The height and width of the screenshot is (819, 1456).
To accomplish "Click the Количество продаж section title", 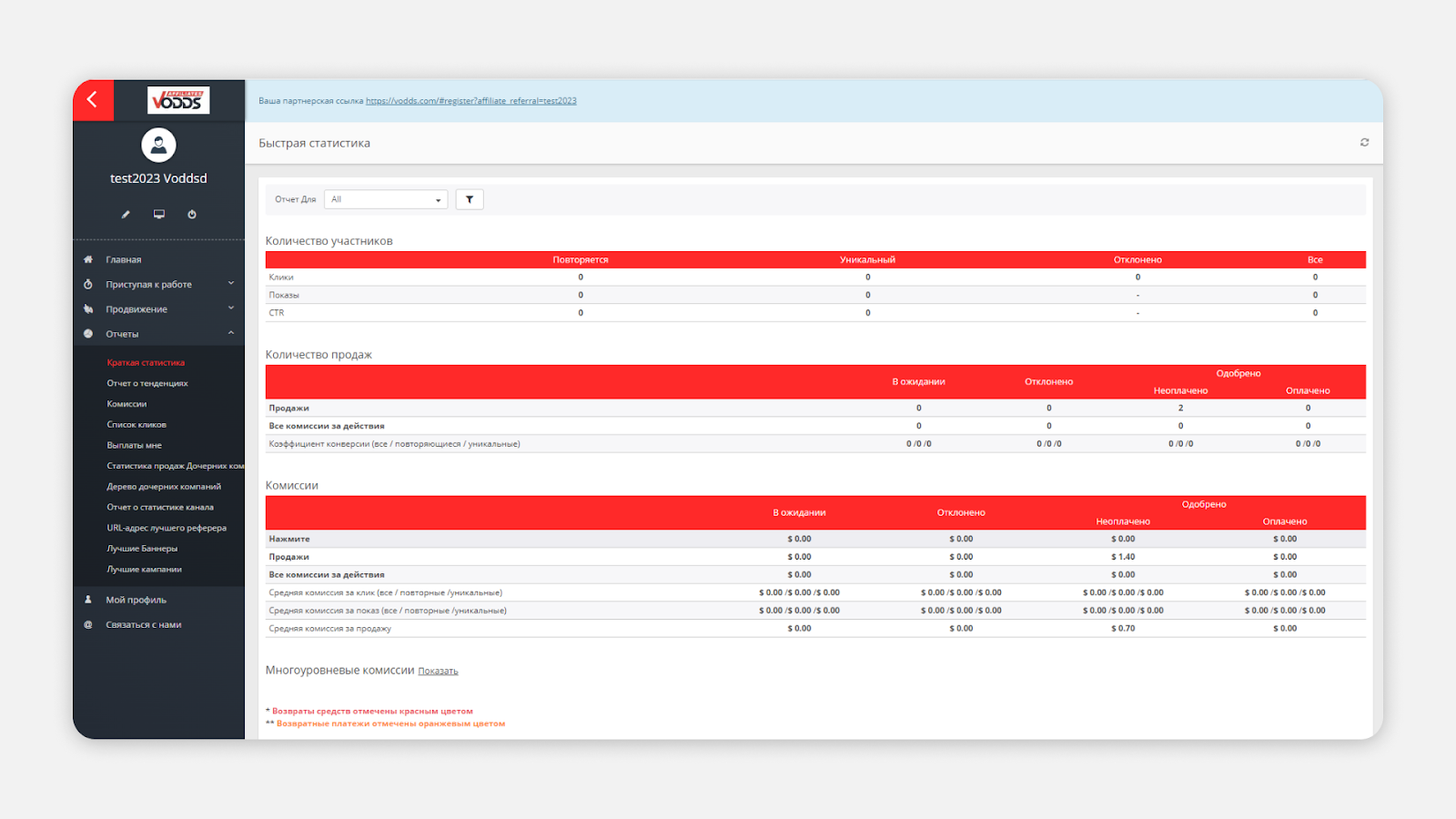I will point(318,355).
